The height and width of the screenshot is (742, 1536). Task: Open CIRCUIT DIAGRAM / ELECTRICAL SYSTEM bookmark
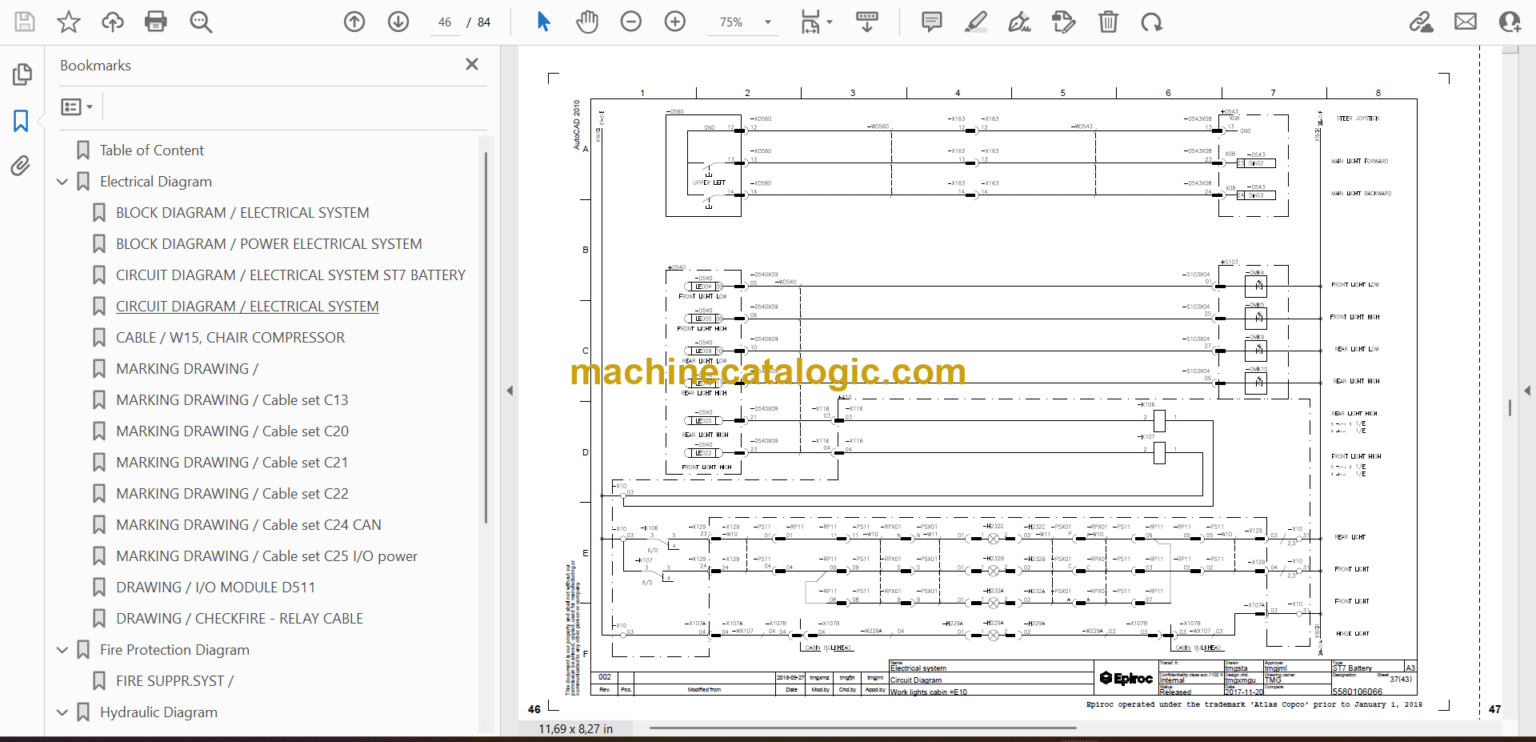click(x=247, y=306)
